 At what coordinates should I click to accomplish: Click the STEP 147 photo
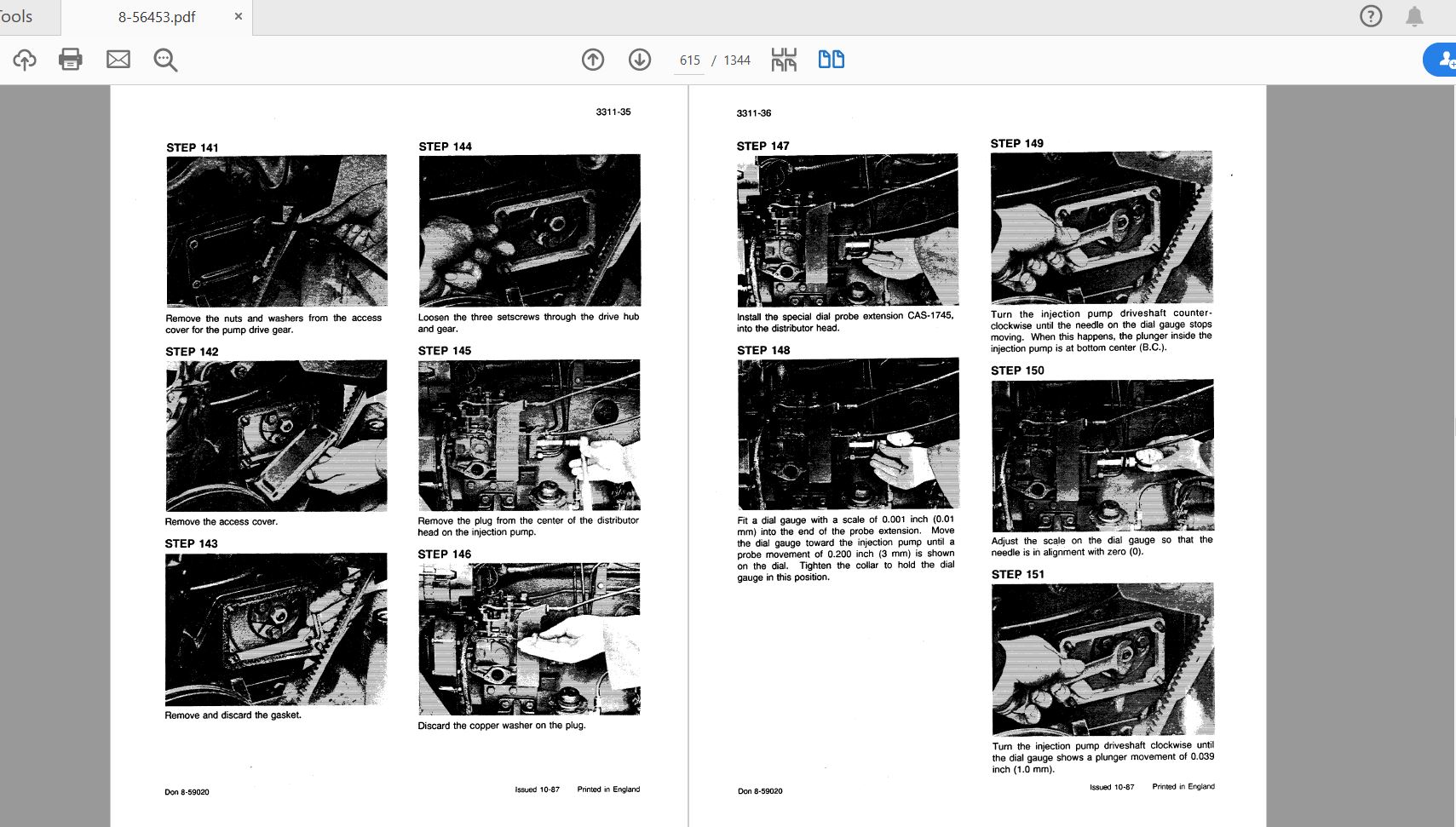pos(848,230)
